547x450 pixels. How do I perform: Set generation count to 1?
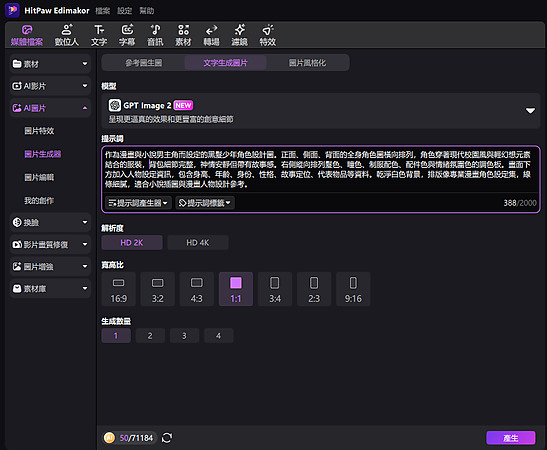[116, 336]
